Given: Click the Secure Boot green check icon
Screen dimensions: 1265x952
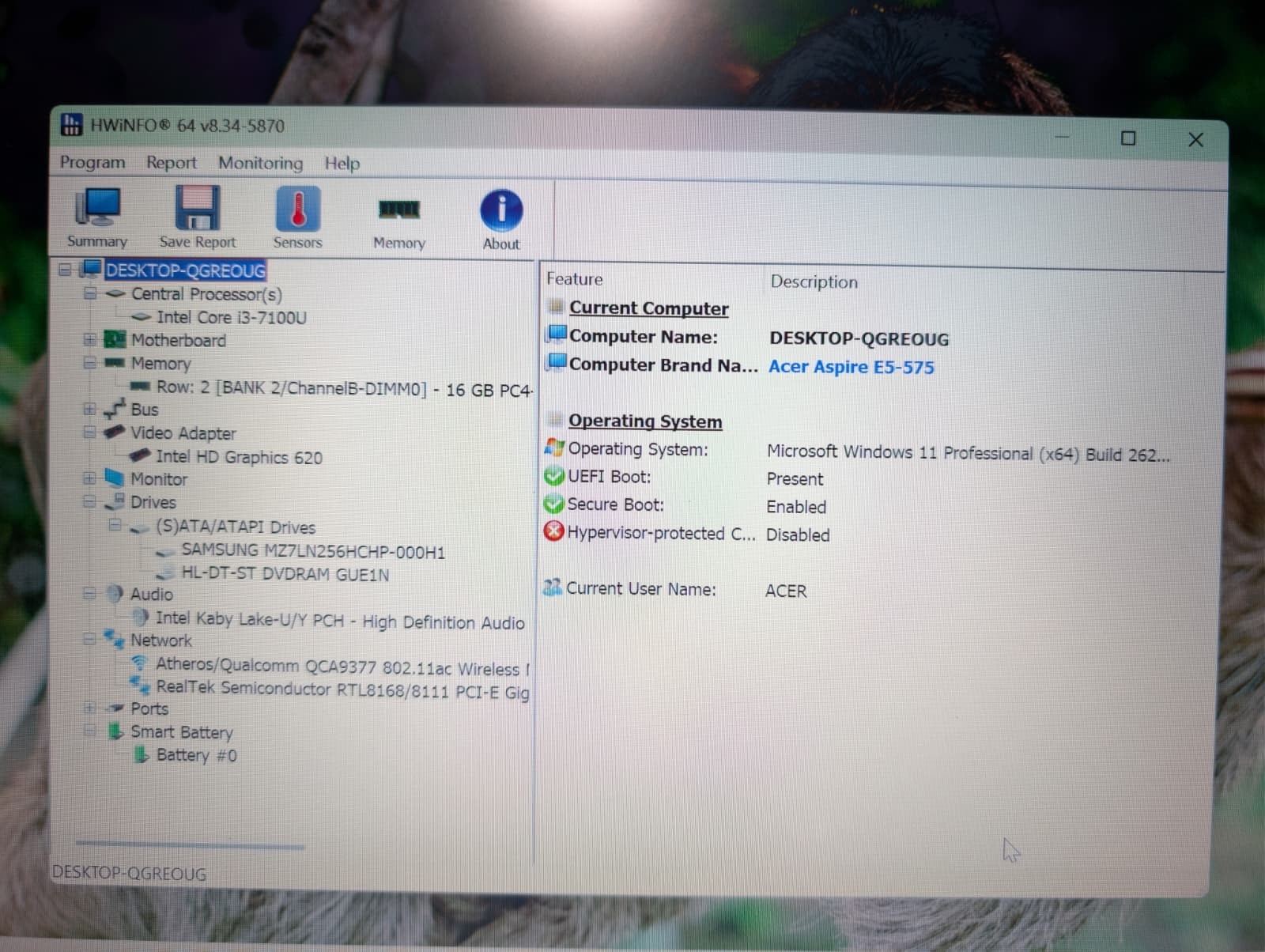Looking at the screenshot, I should point(553,504).
